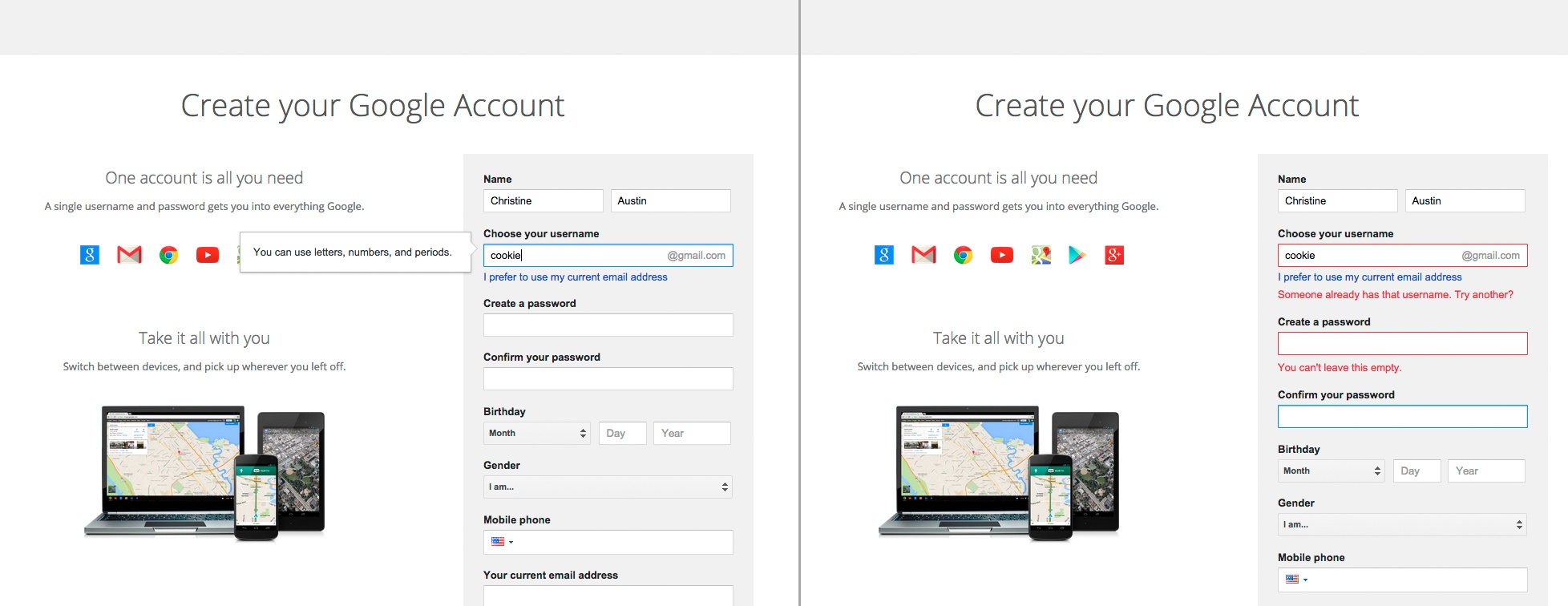Open US flag country selector in left Mobile phone field
Screen dimensions: 1568x606
[x=502, y=542]
